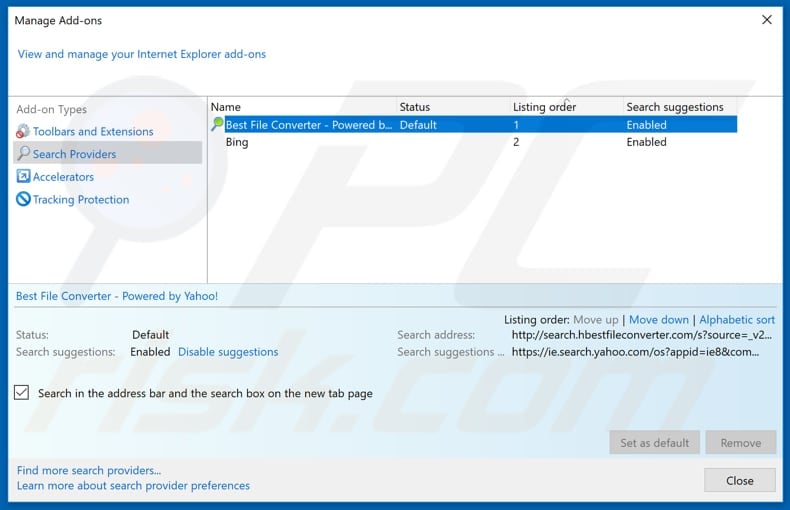Toggle the address bar search checkbox
790x510 pixels.
tap(21, 392)
